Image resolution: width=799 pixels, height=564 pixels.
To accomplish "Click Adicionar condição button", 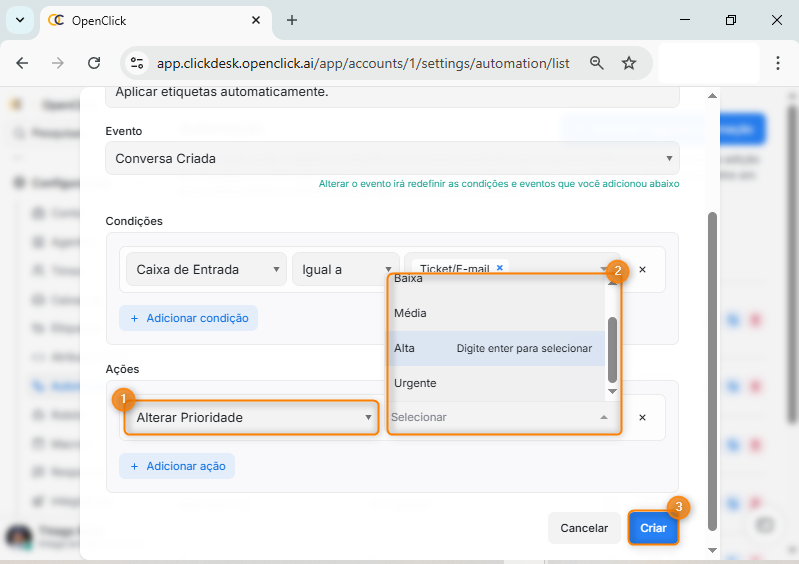I will point(188,318).
